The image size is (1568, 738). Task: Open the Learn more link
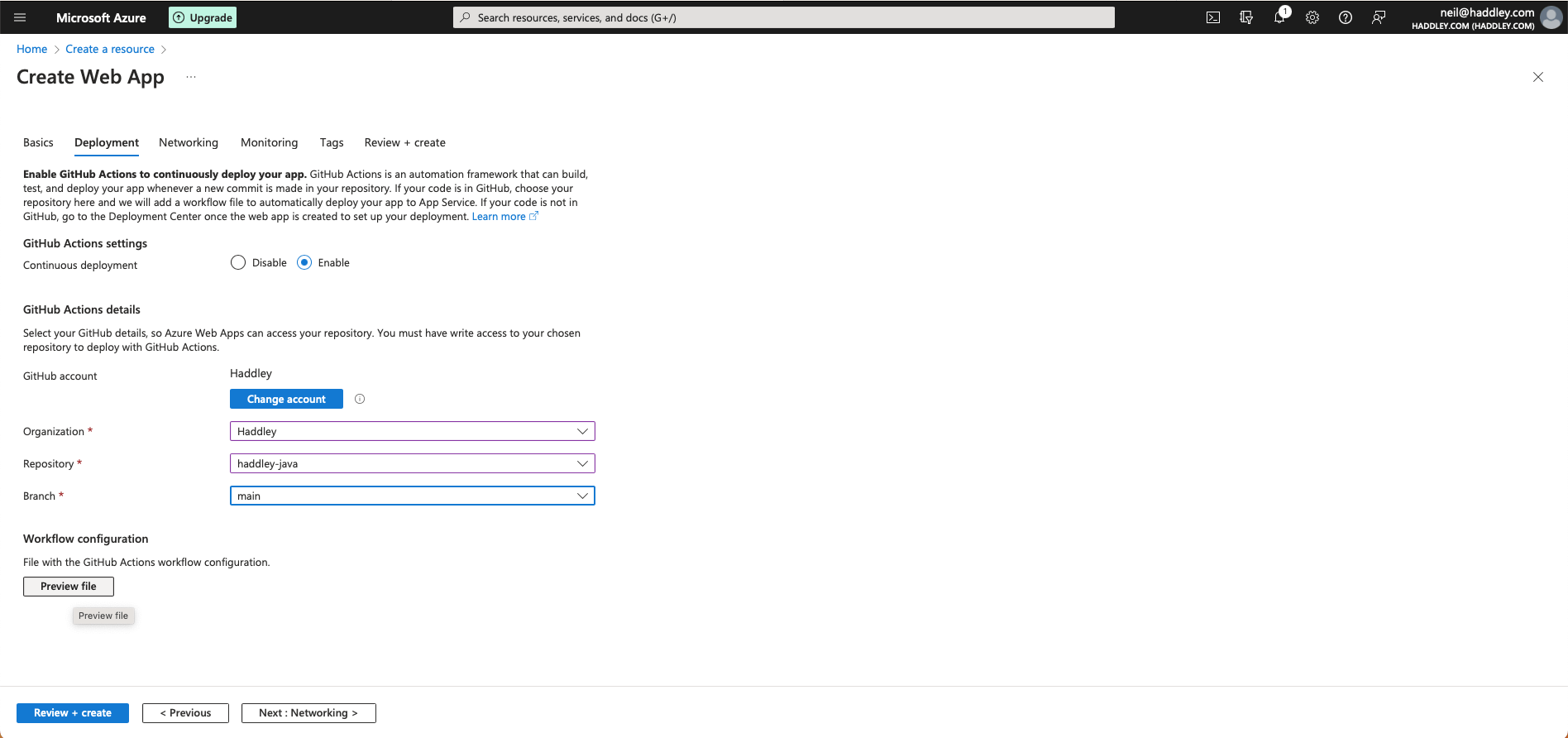504,217
